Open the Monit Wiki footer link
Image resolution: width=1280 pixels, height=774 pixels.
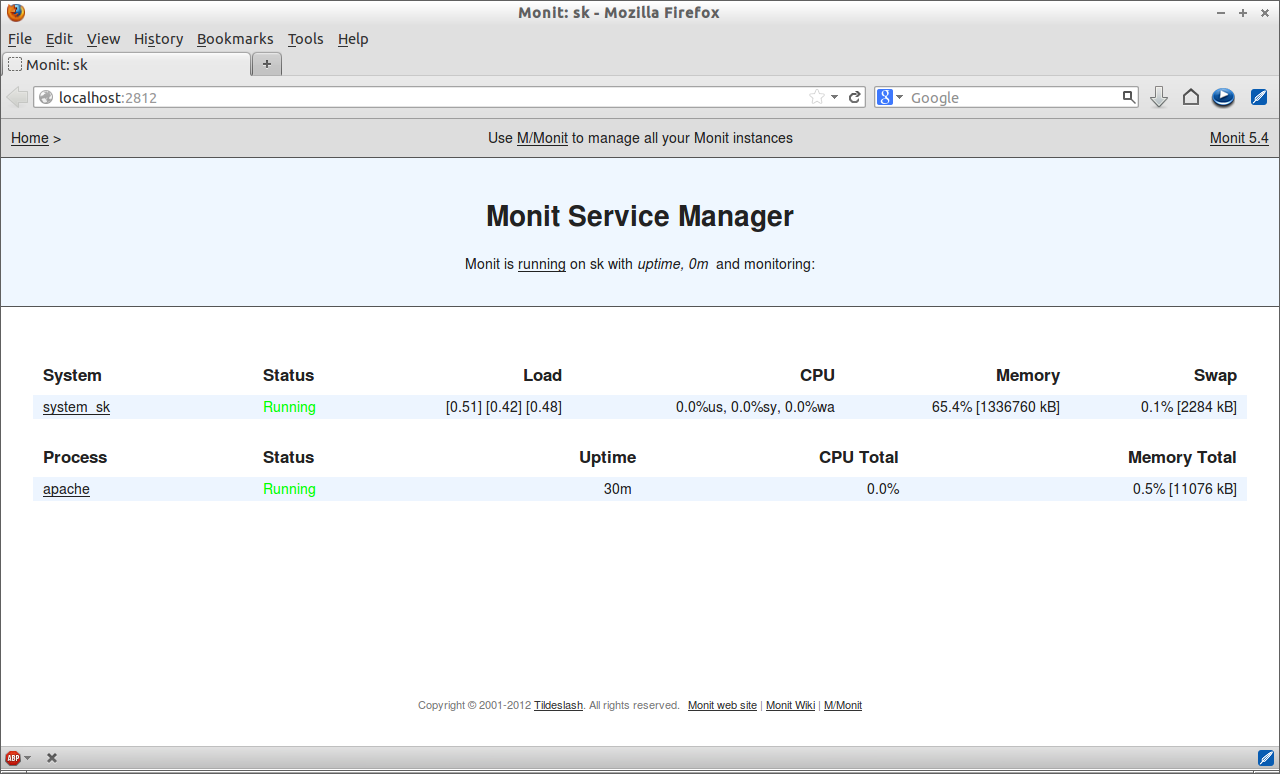click(x=790, y=705)
